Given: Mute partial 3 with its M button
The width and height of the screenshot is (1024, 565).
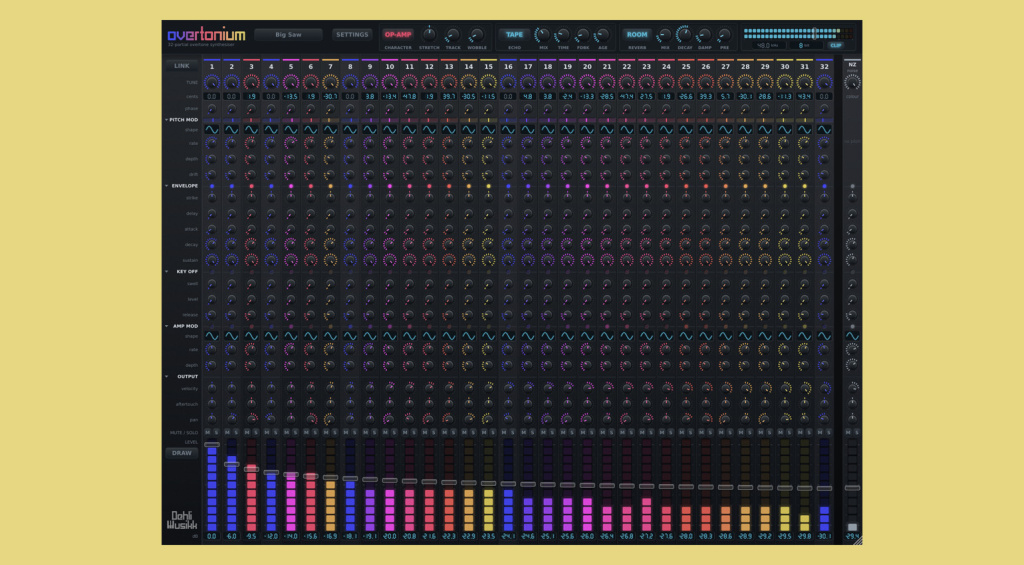Looking at the screenshot, I should [x=247, y=432].
